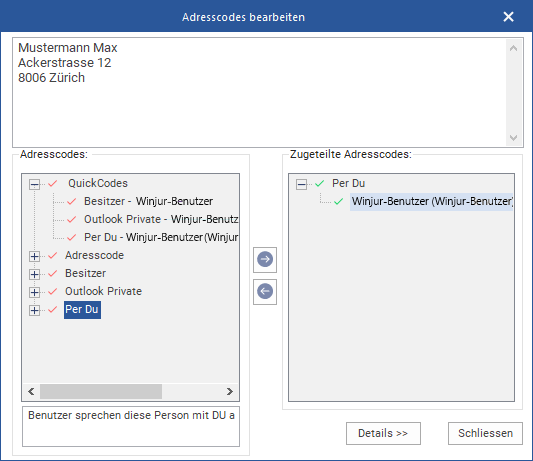Select Besitzer - Winjur-Benutzer quick code
The width and height of the screenshot is (533, 461).
coord(149,201)
